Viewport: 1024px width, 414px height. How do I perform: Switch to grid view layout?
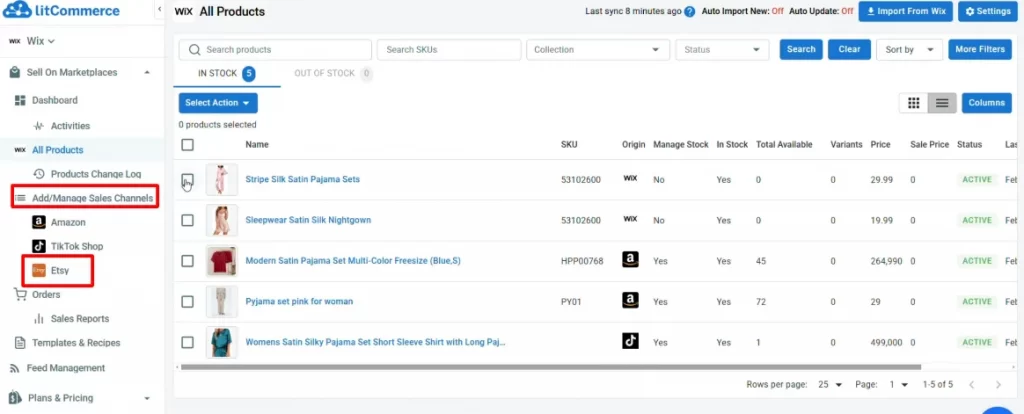tap(914, 103)
